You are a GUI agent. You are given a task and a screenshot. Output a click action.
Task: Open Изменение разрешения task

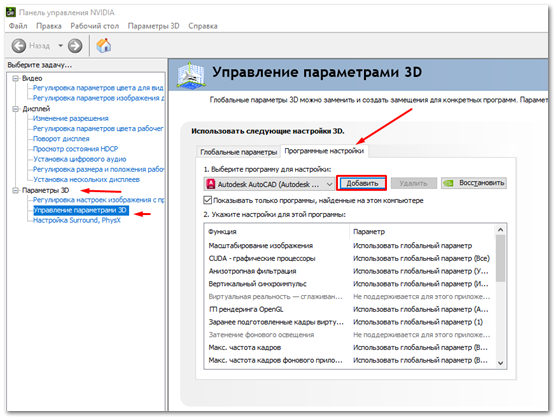coord(71,118)
